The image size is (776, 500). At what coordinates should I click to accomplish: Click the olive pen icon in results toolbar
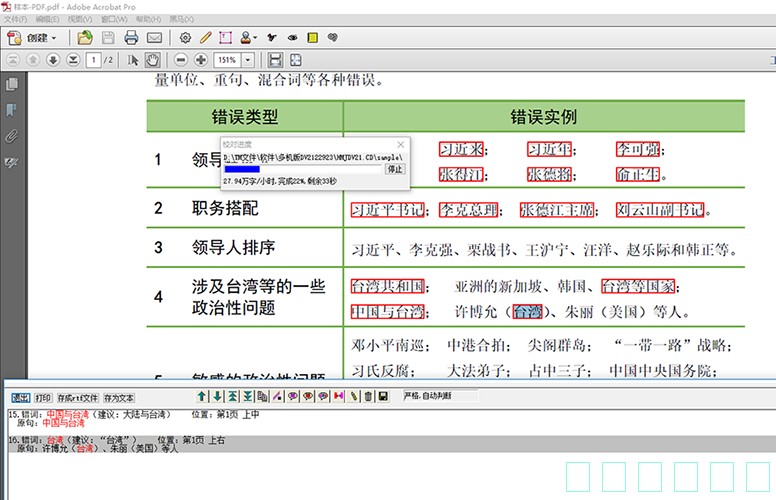click(x=353, y=396)
